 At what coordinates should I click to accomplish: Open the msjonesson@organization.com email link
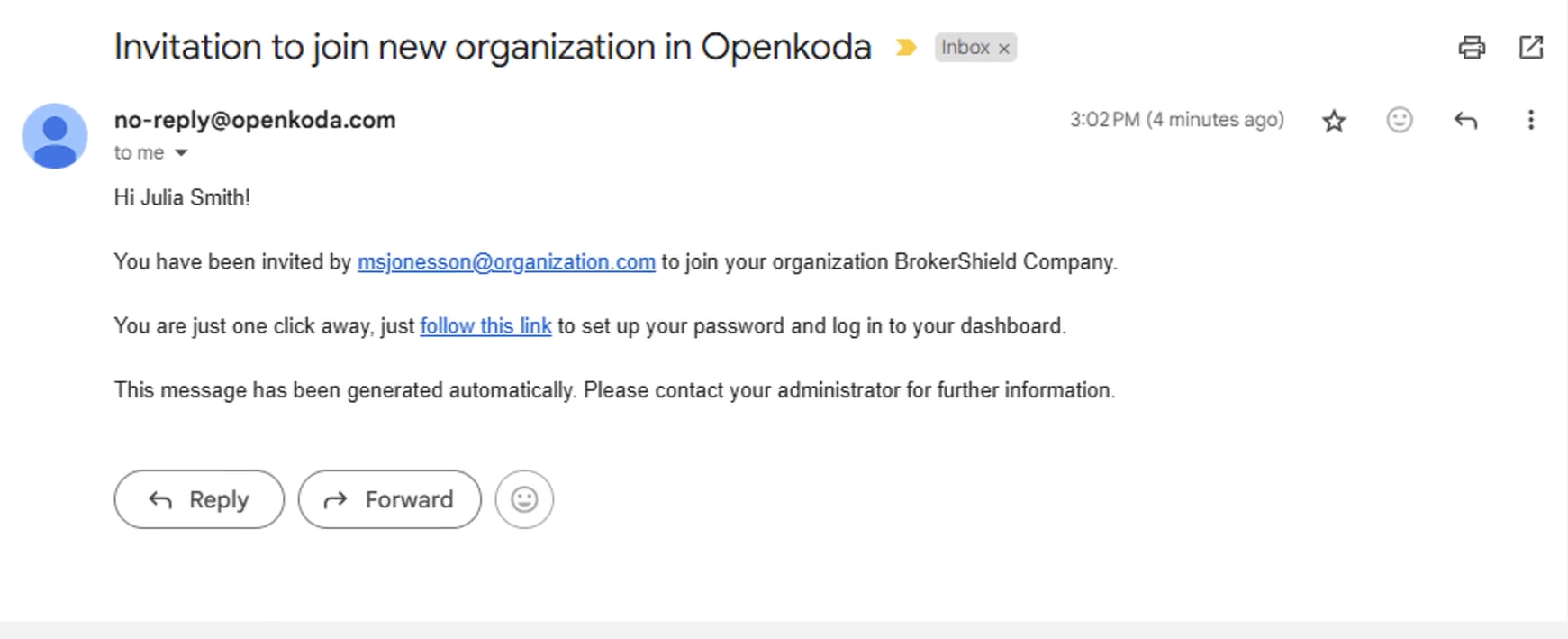[x=506, y=262]
